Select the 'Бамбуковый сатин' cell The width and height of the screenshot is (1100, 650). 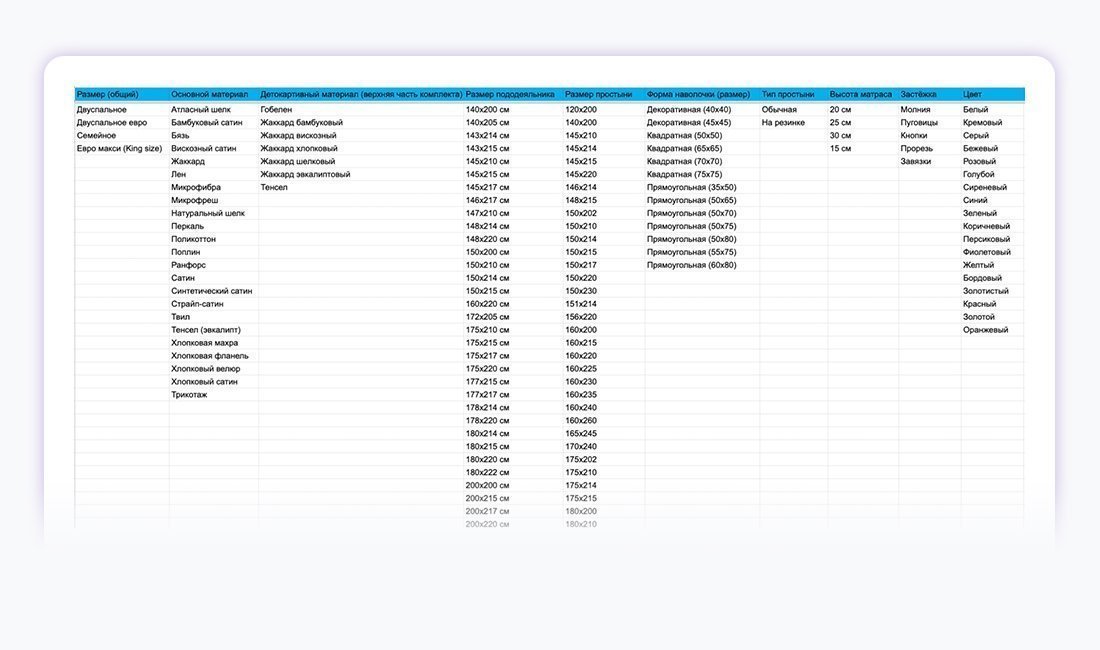(x=207, y=123)
